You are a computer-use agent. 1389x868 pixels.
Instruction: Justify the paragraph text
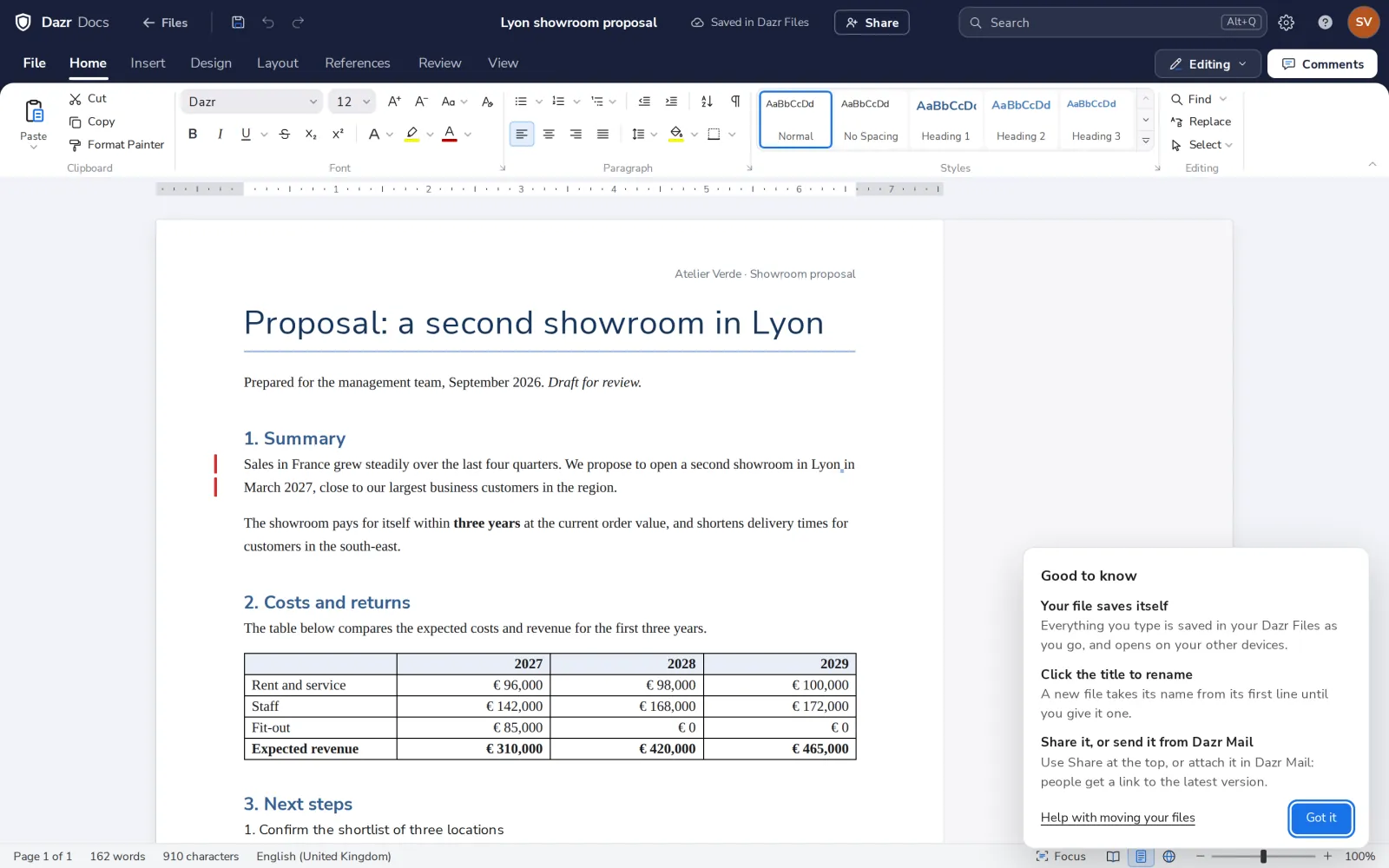pos(602,134)
